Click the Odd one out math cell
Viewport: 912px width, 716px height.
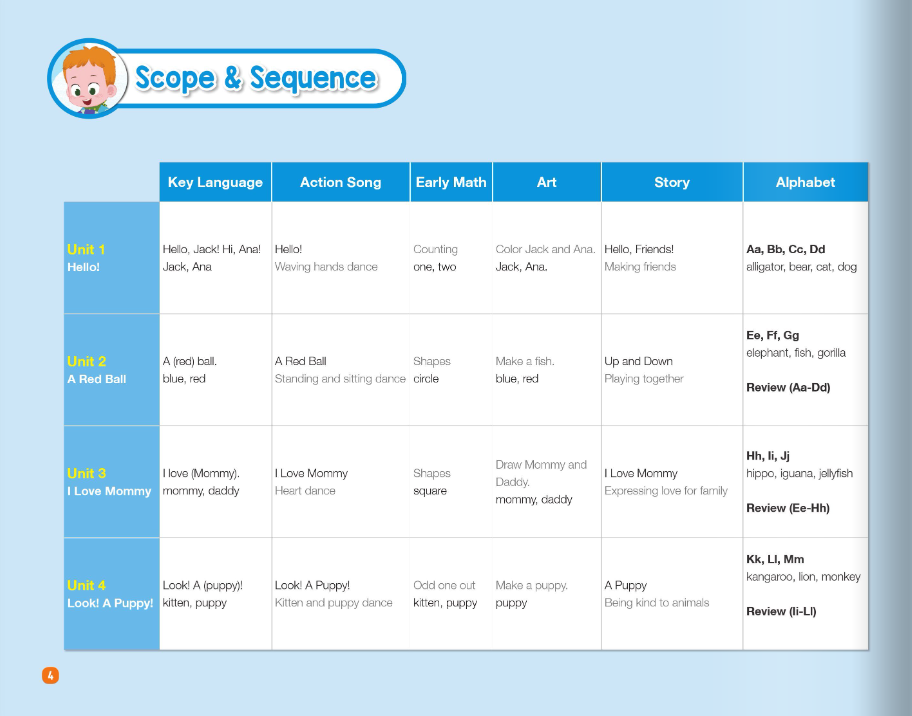tap(444, 585)
